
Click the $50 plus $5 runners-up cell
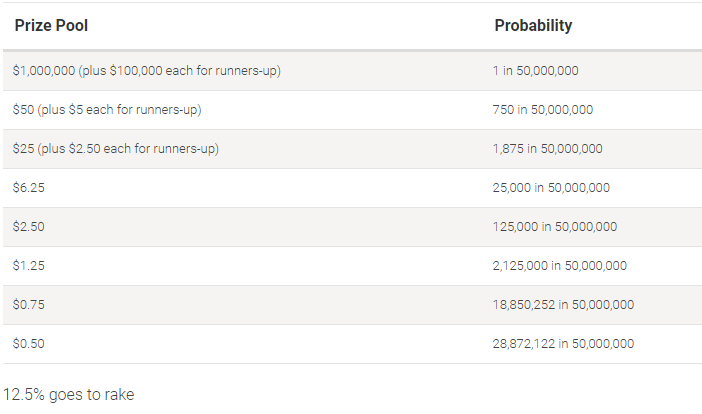click(107, 110)
